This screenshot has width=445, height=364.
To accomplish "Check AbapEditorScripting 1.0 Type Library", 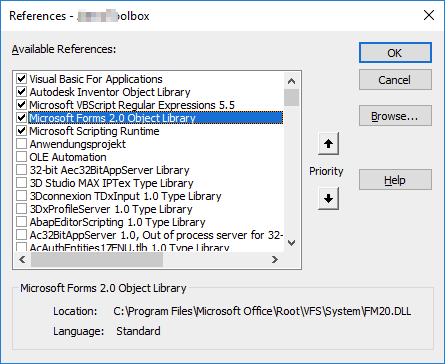I will (x=22, y=222).
